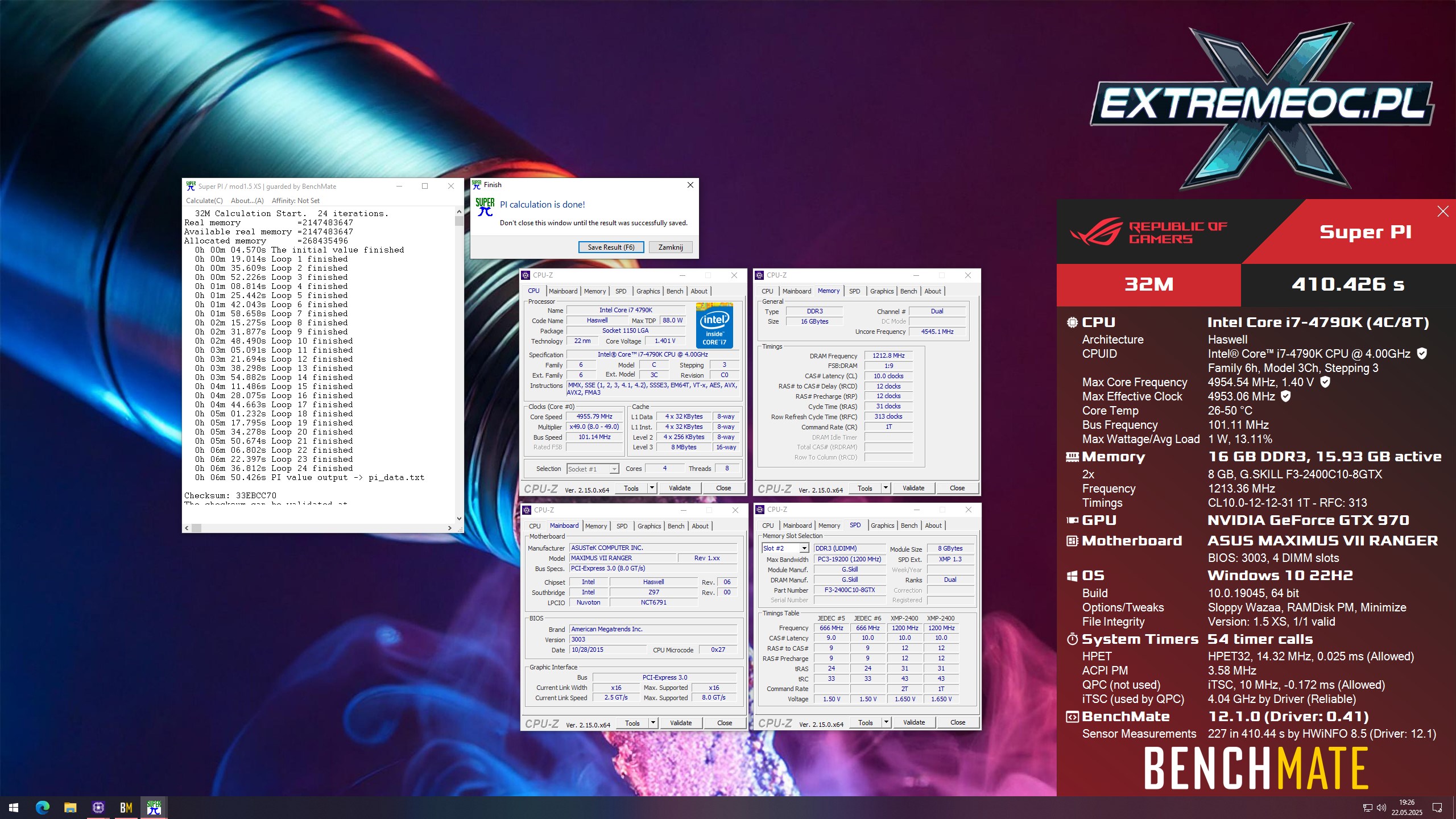Click Close button in Mainboard window
The height and width of the screenshot is (819, 1456).
pyautogui.click(x=725, y=723)
